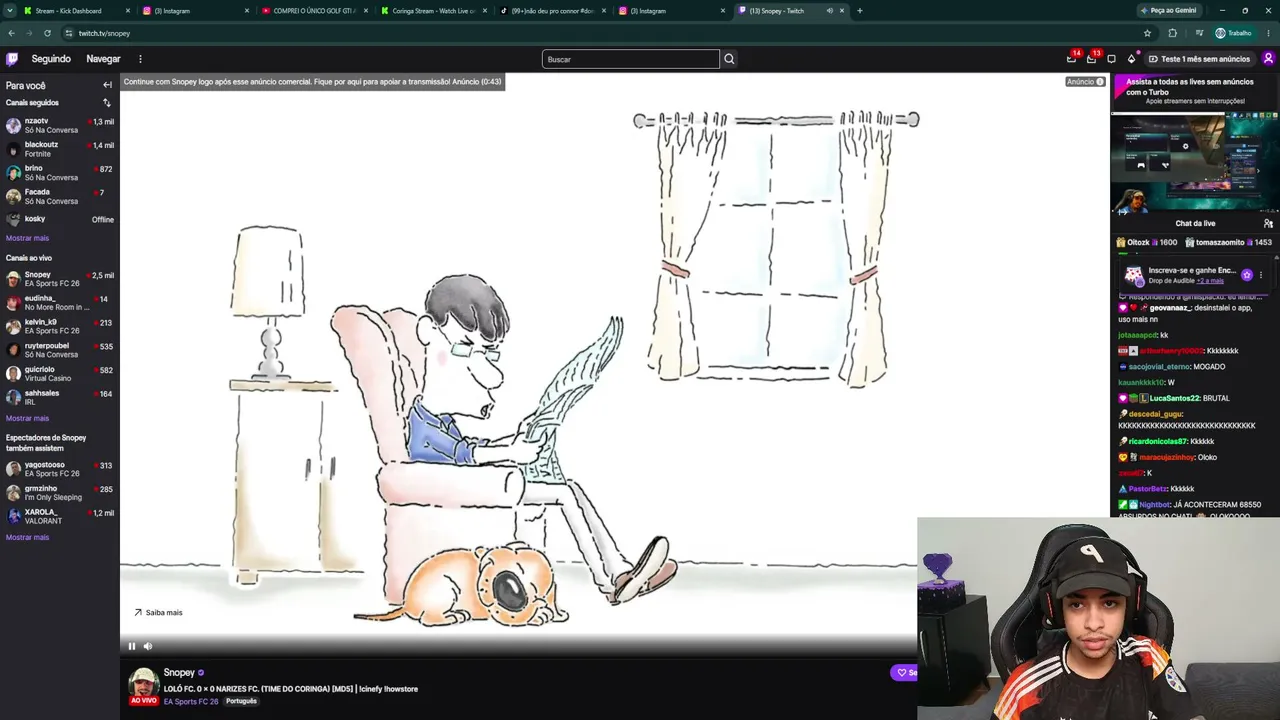Open the Seguindo navigation item
This screenshot has height=720, width=1280.
point(51,59)
